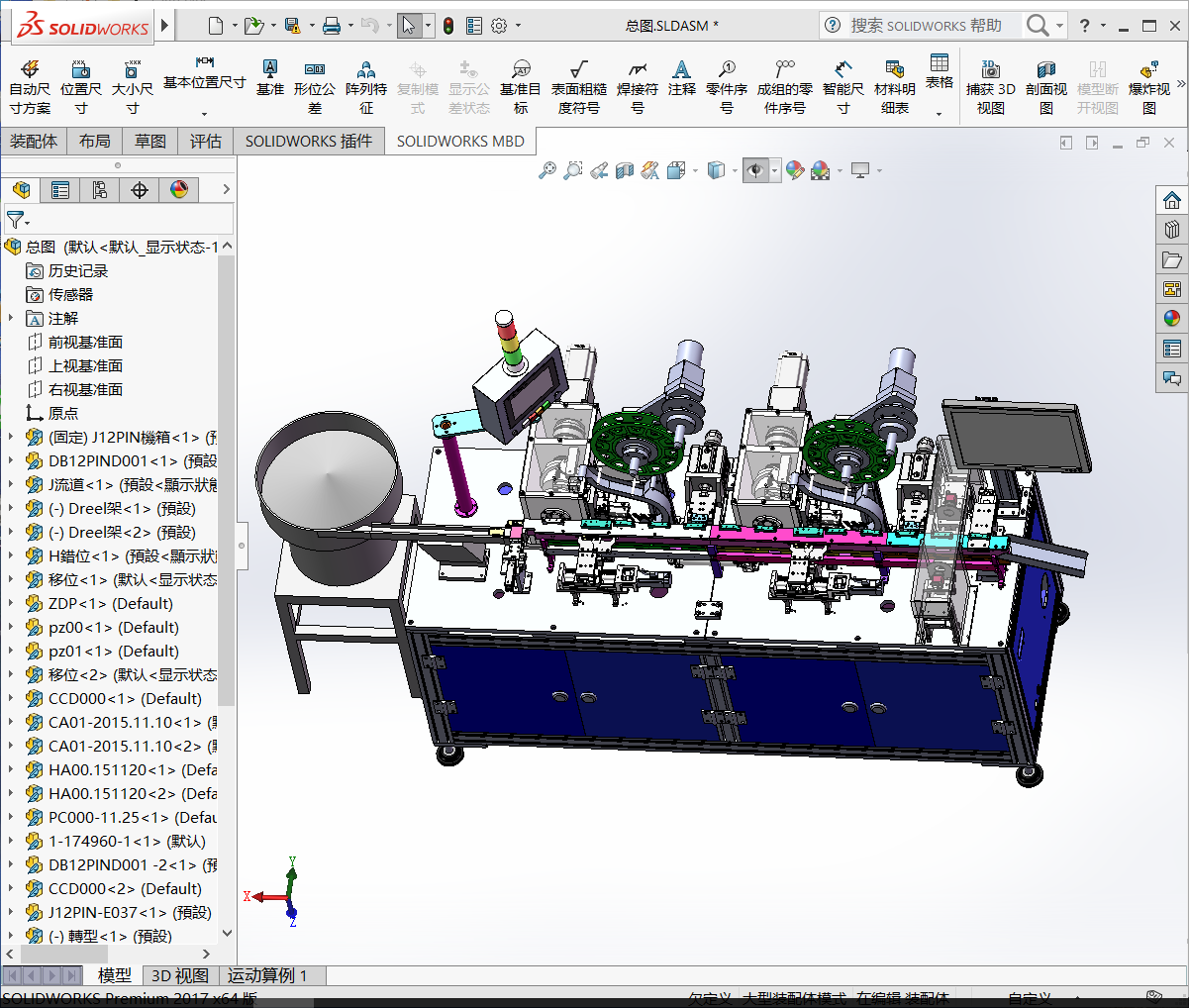The width and height of the screenshot is (1189, 1008).
Task: Expand the 注解 tree node
Action: pyautogui.click(x=11, y=318)
